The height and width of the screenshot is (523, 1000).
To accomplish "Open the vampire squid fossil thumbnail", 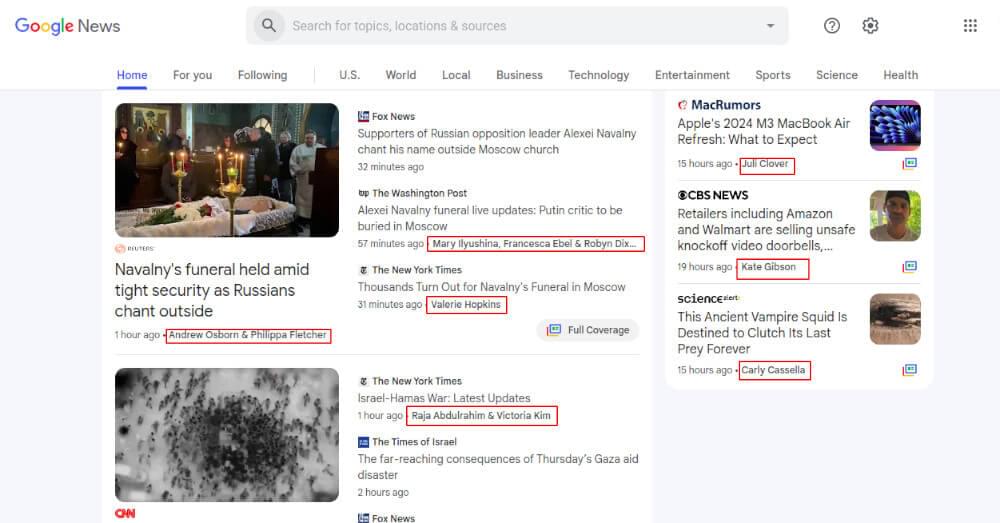I will (895, 319).
